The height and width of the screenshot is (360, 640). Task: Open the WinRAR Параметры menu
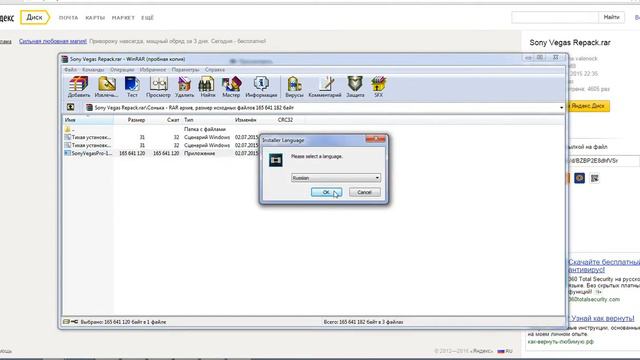coord(185,70)
